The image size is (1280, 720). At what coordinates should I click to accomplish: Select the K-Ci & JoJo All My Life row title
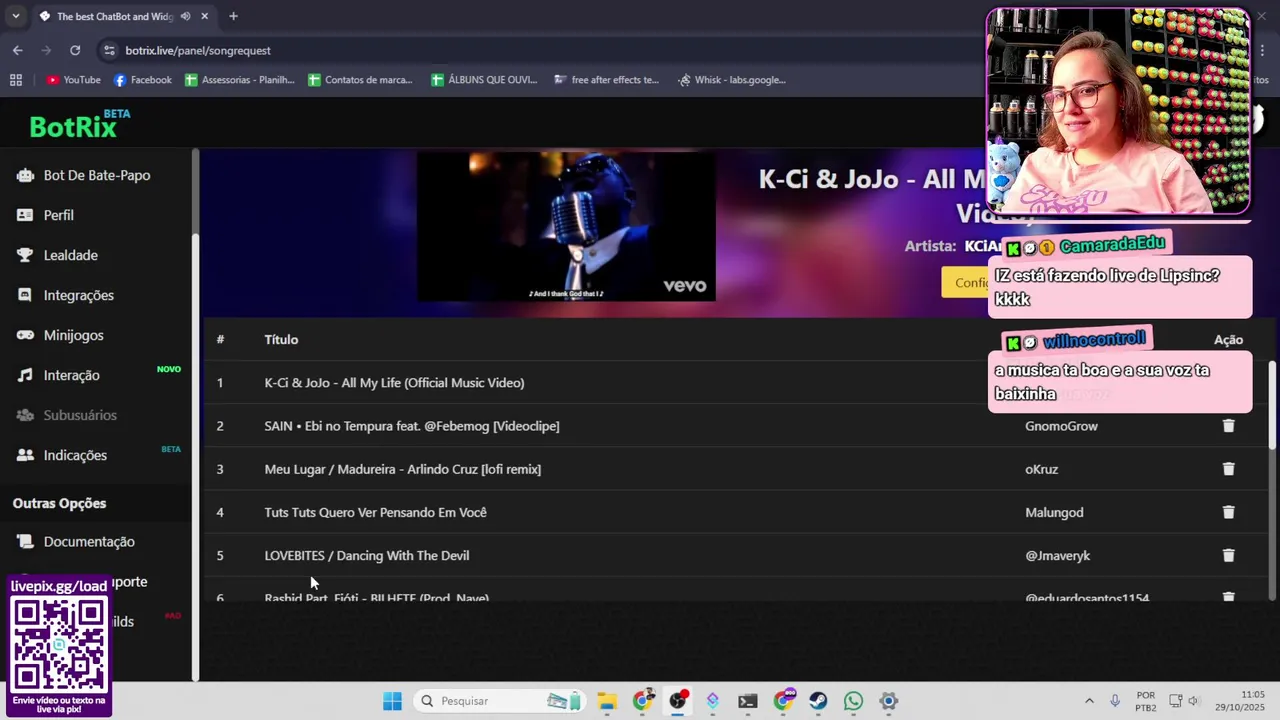(394, 382)
